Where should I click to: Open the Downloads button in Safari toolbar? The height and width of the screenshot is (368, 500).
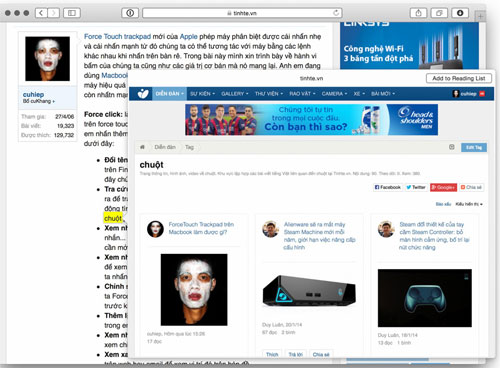[x=460, y=13]
